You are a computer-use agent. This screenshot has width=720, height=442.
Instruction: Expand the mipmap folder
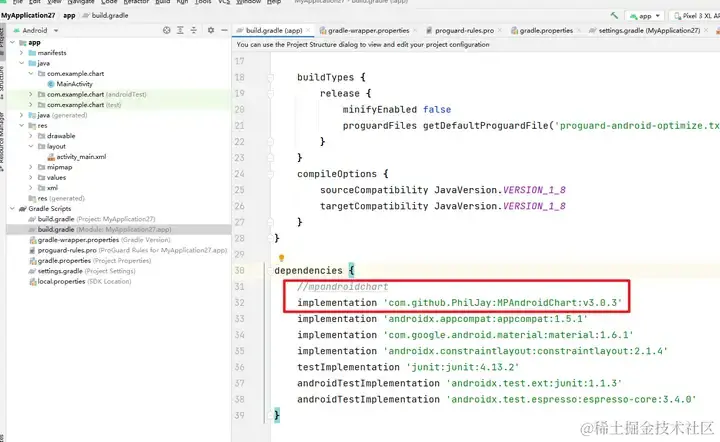click(x=31, y=167)
